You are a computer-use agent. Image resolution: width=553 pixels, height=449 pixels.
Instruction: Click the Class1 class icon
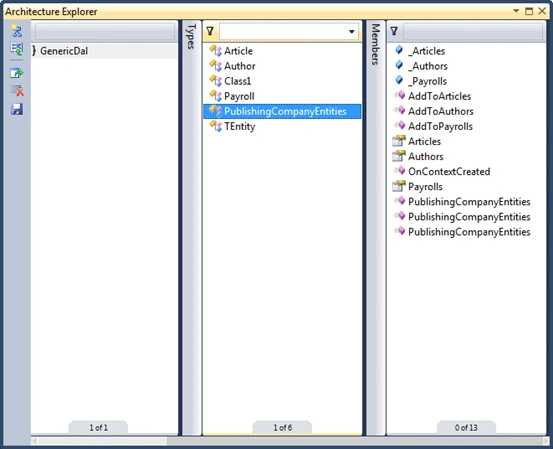[x=215, y=81]
